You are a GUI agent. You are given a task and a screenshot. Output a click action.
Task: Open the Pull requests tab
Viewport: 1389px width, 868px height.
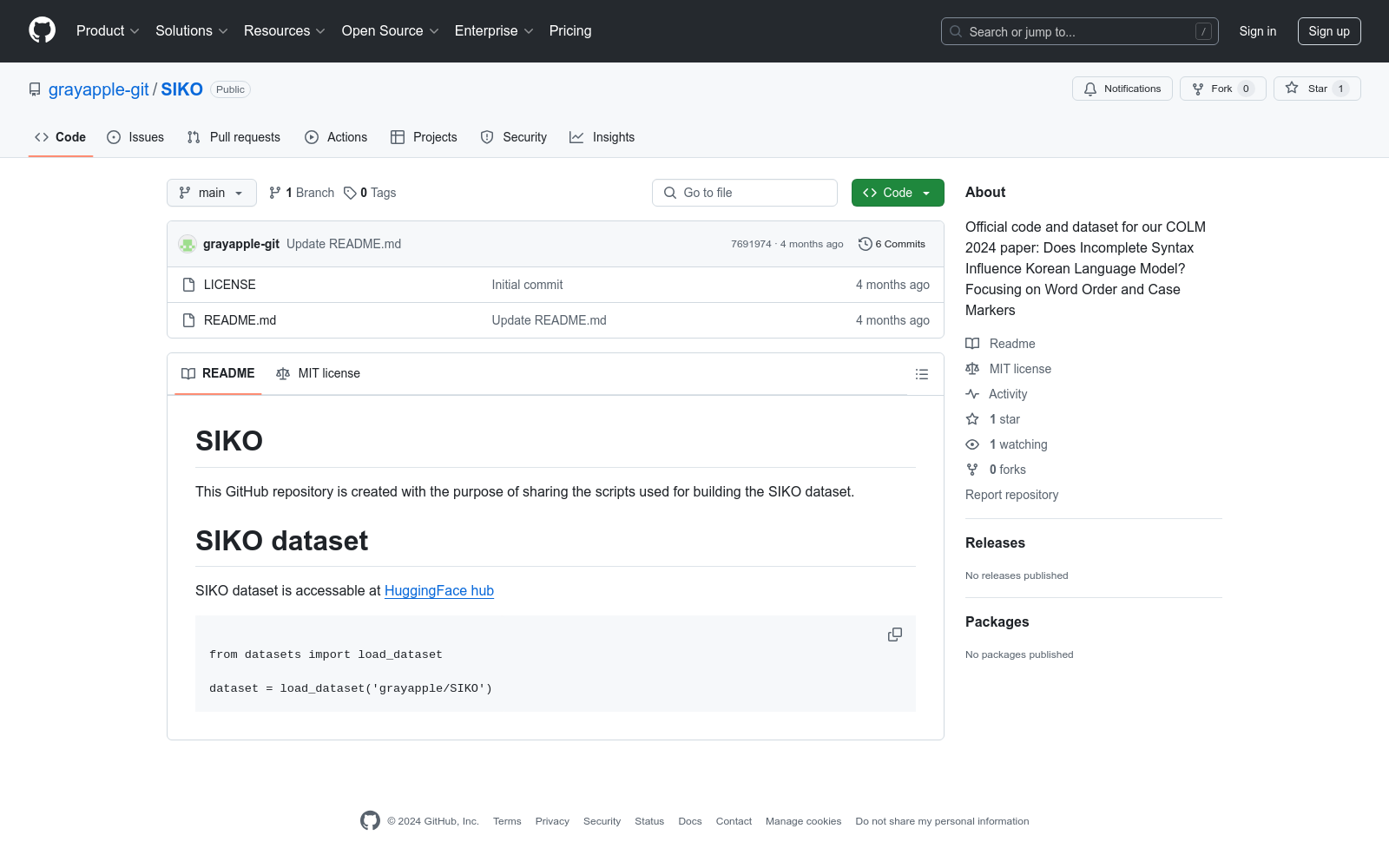click(x=234, y=137)
